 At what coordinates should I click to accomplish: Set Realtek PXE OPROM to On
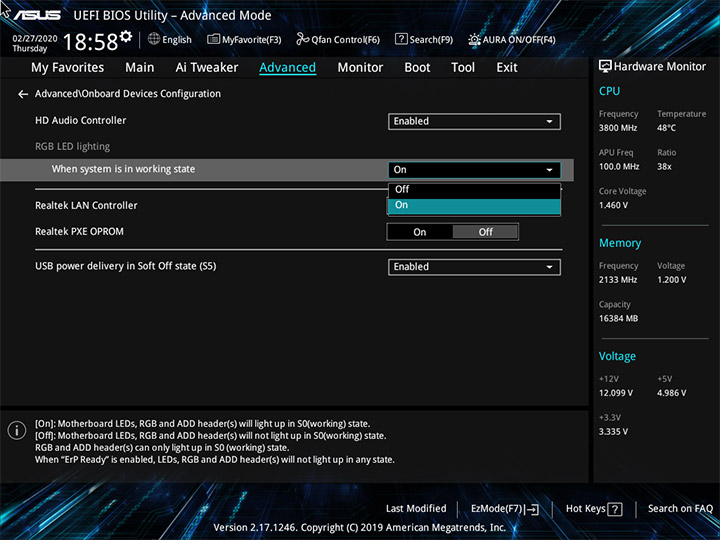tap(420, 232)
